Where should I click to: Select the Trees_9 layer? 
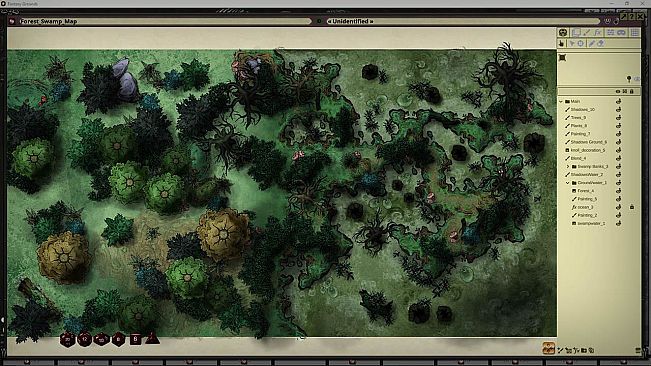coord(578,117)
